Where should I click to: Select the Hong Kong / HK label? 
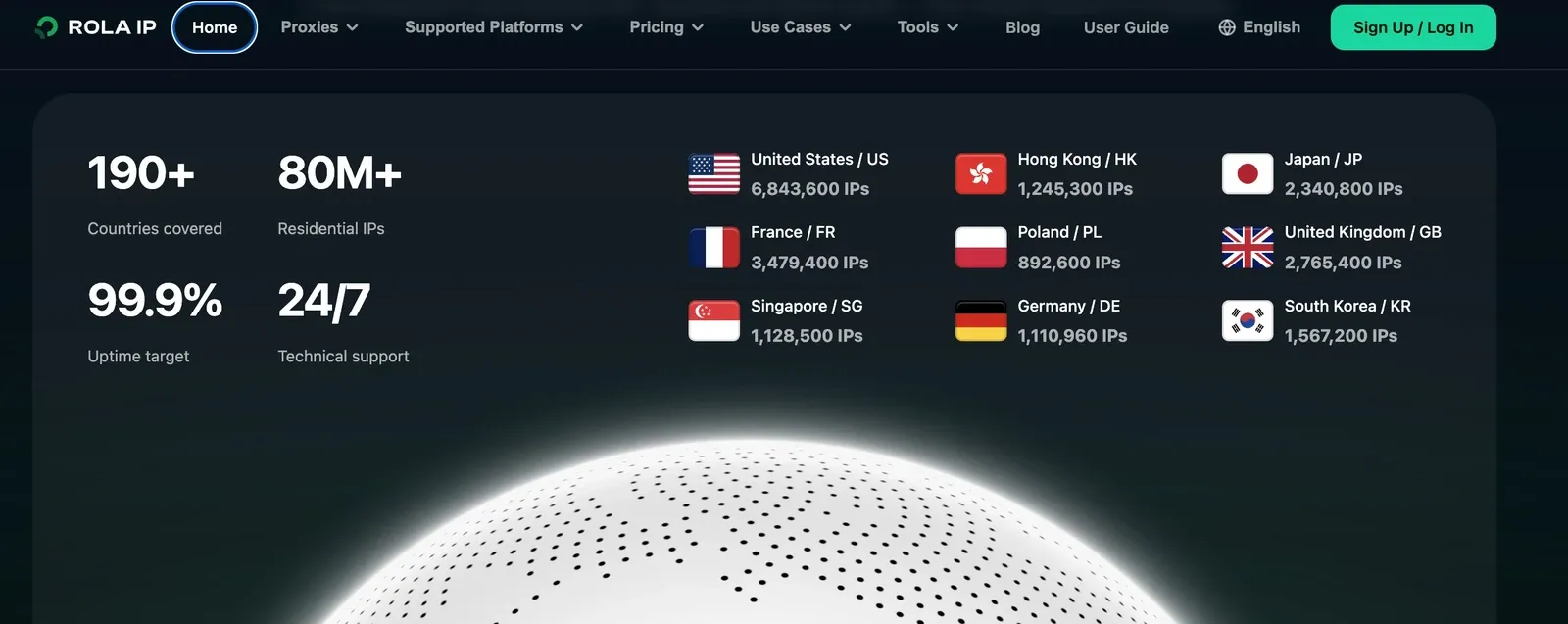coord(1077,159)
